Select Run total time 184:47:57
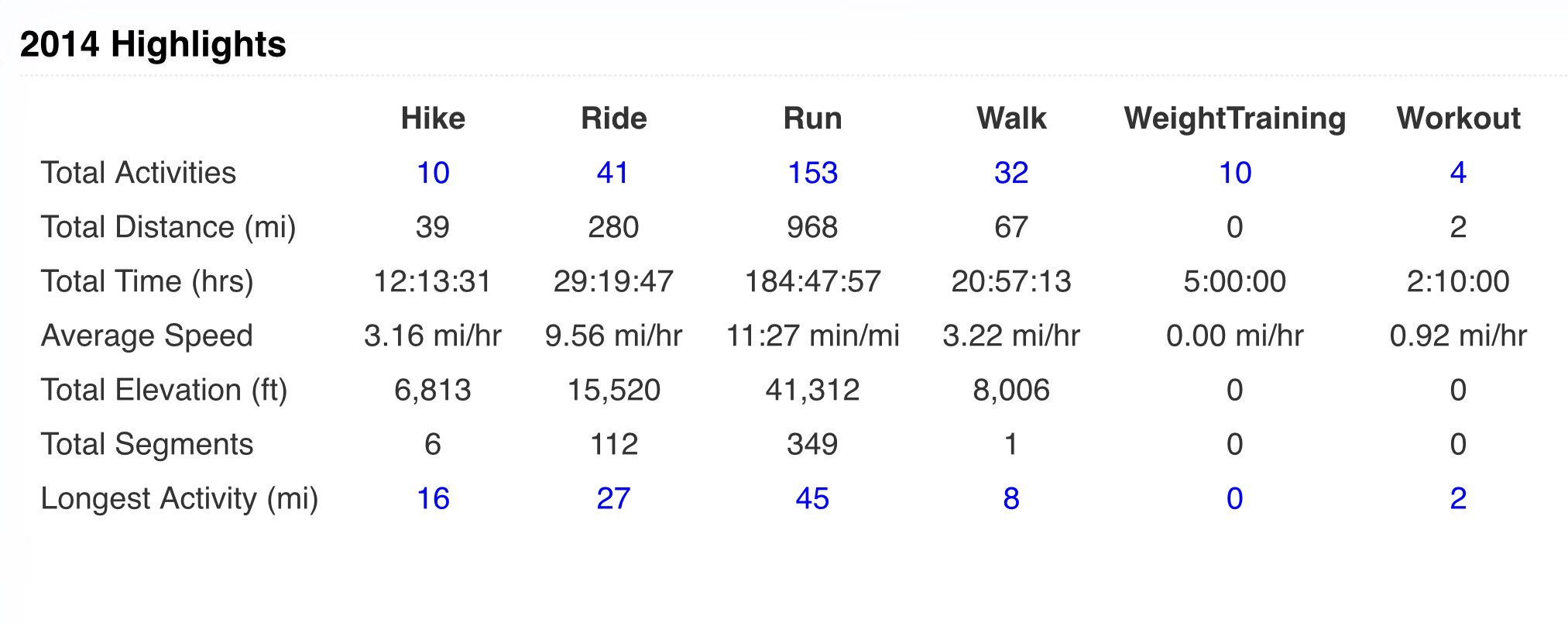The width and height of the screenshot is (1568, 623). [812, 281]
